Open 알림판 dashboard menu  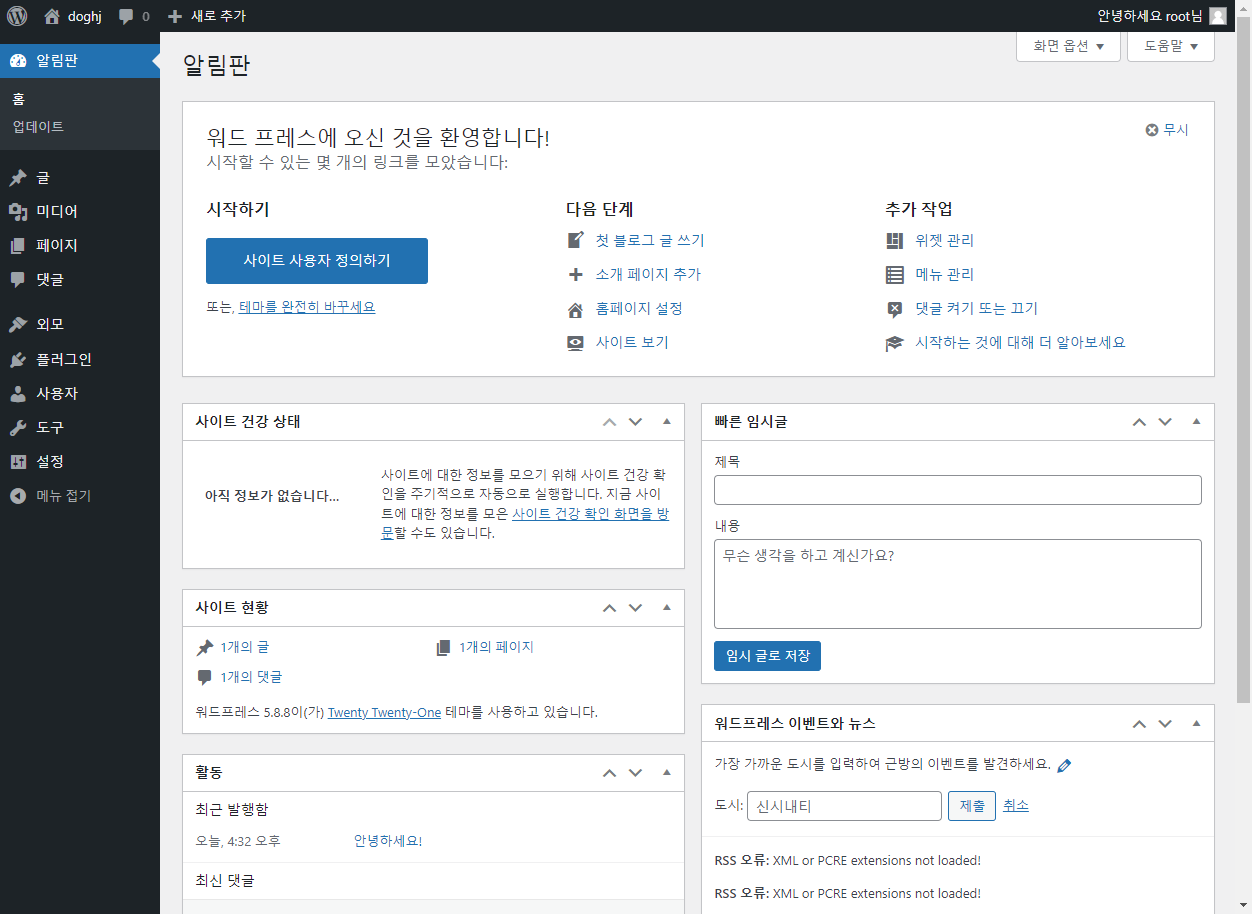coord(80,61)
